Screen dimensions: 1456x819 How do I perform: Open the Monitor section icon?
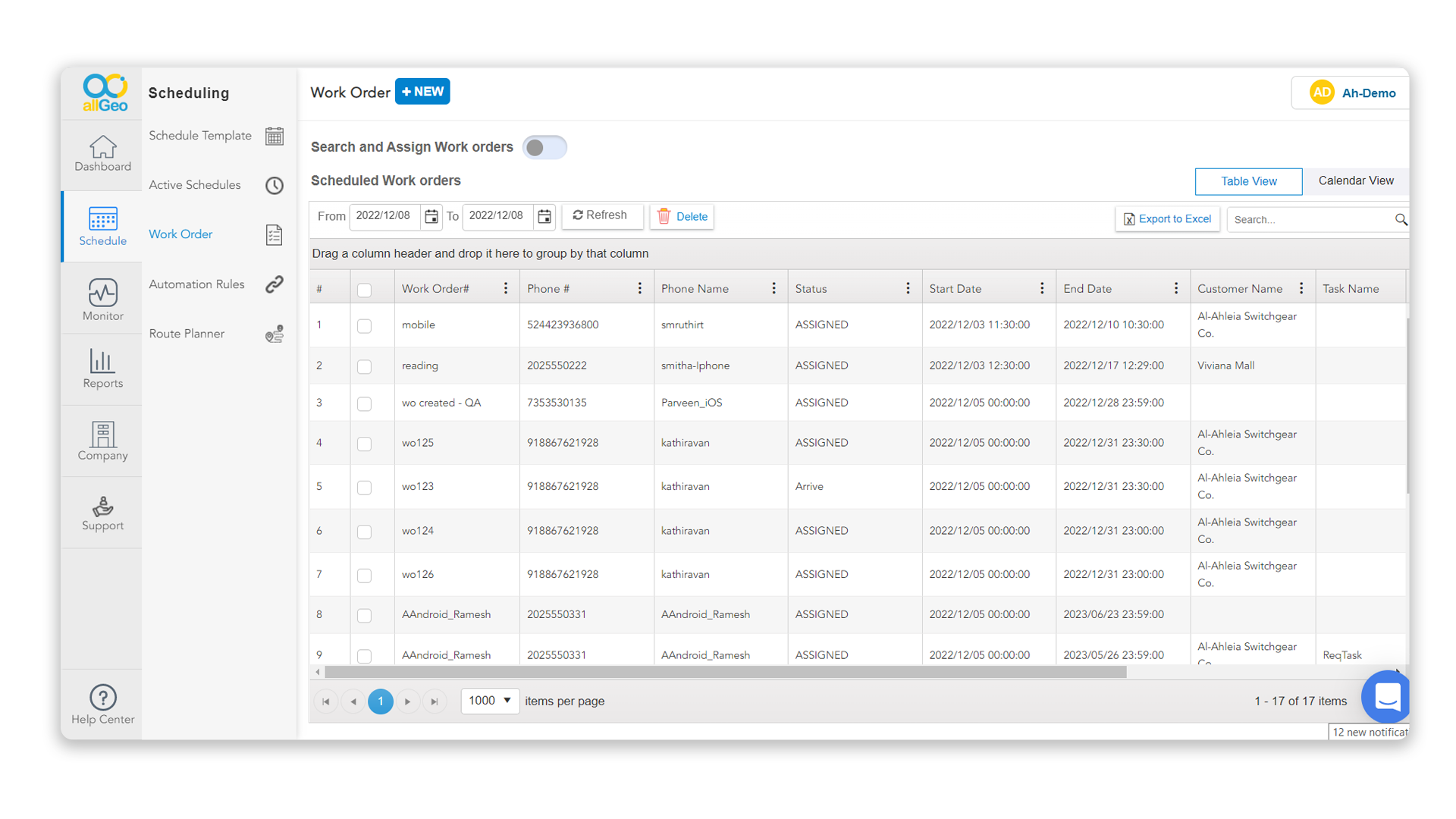click(102, 293)
